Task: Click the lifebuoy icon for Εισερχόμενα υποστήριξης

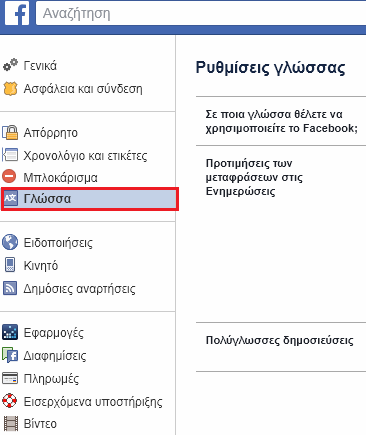Action: pyautogui.click(x=10, y=401)
